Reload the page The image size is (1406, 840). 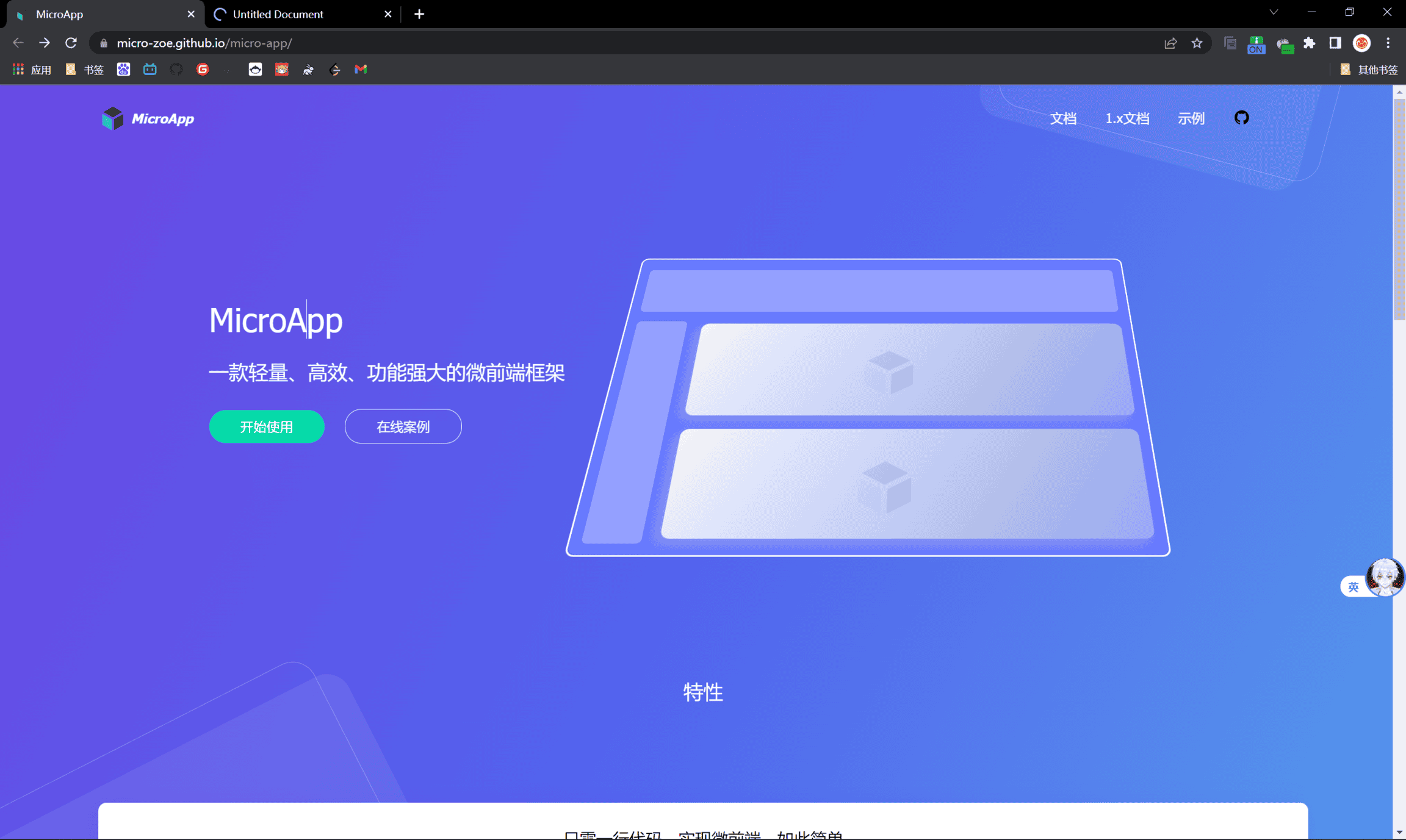pos(71,43)
